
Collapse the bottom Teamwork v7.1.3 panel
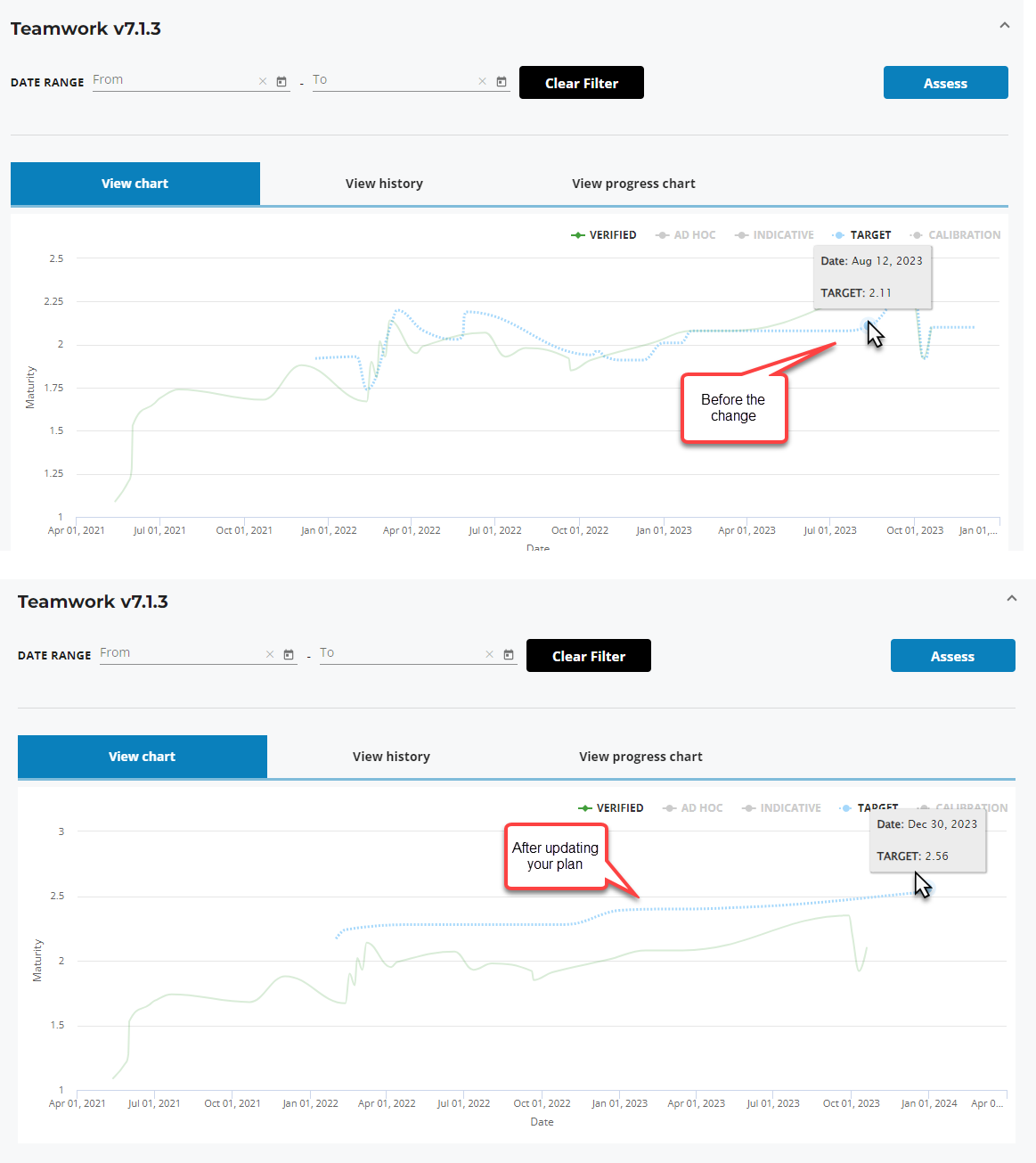pyautogui.click(x=1012, y=598)
